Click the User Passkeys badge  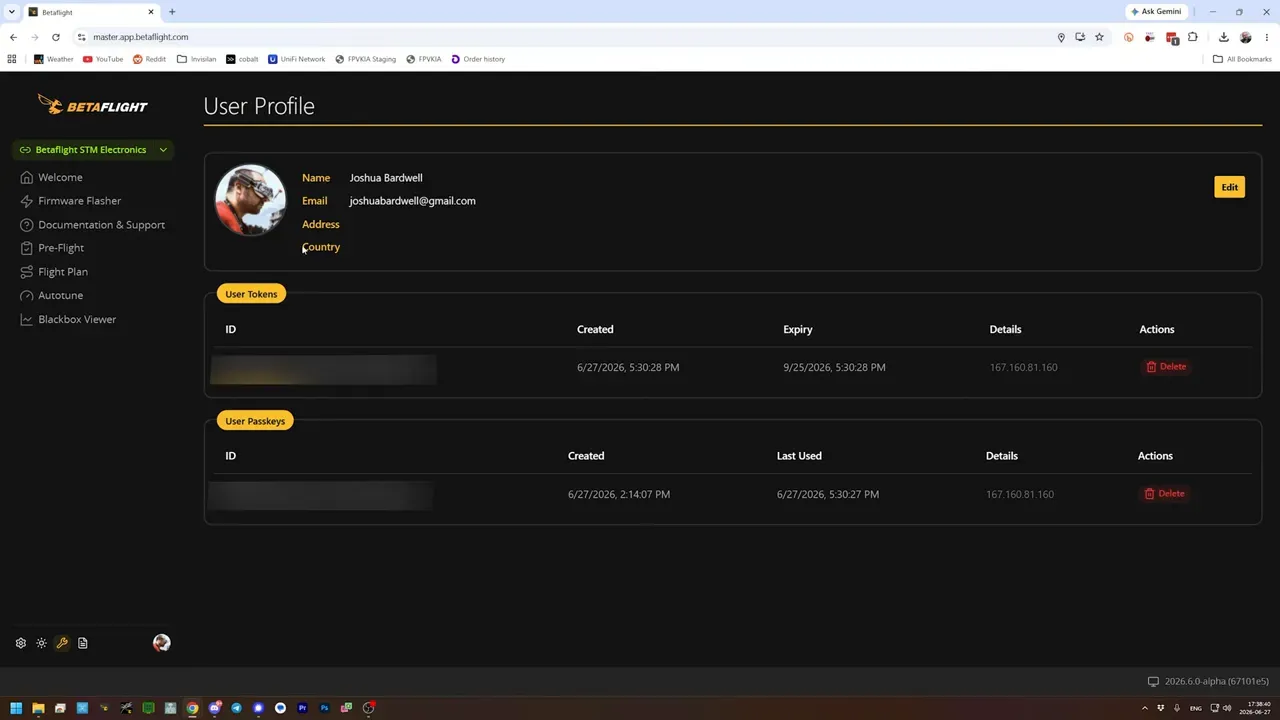[x=255, y=421]
